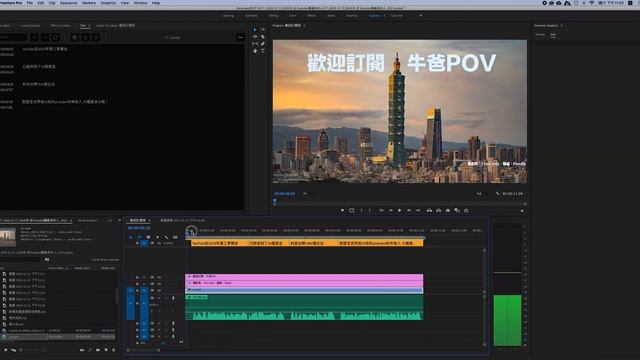Toggle insert sequences as nests button
The height and width of the screenshot is (360, 640).
pyautogui.click(x=131, y=237)
